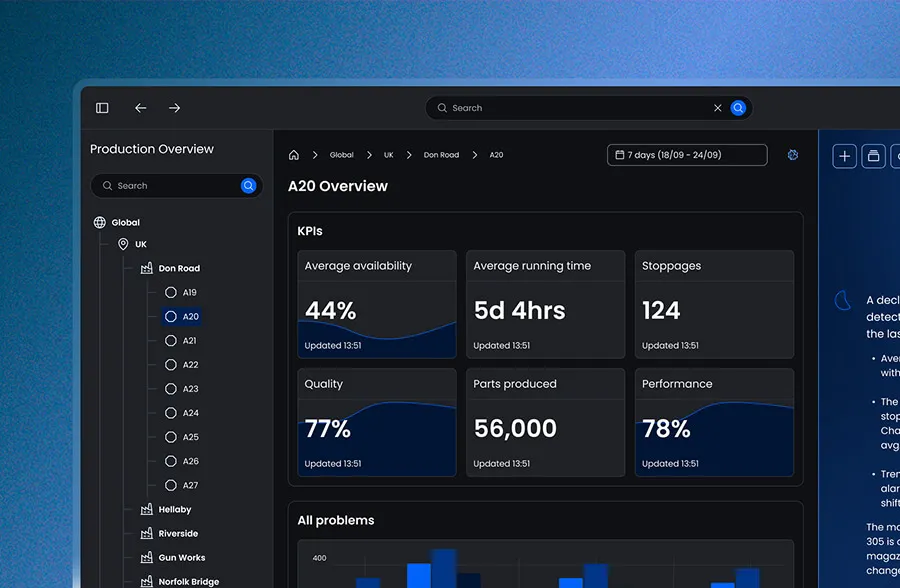Select the A21 radio button
900x588 pixels.
pyautogui.click(x=171, y=340)
